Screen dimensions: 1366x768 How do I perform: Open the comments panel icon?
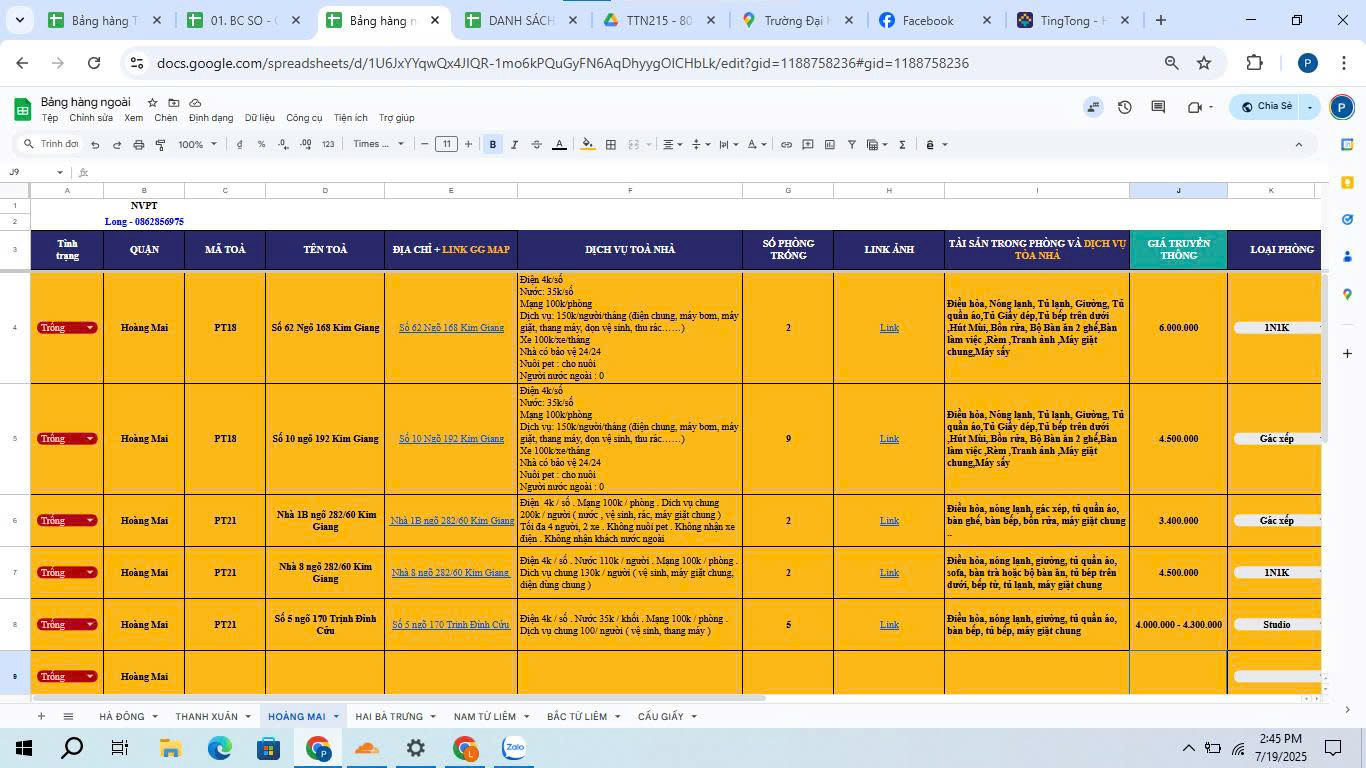1158,107
